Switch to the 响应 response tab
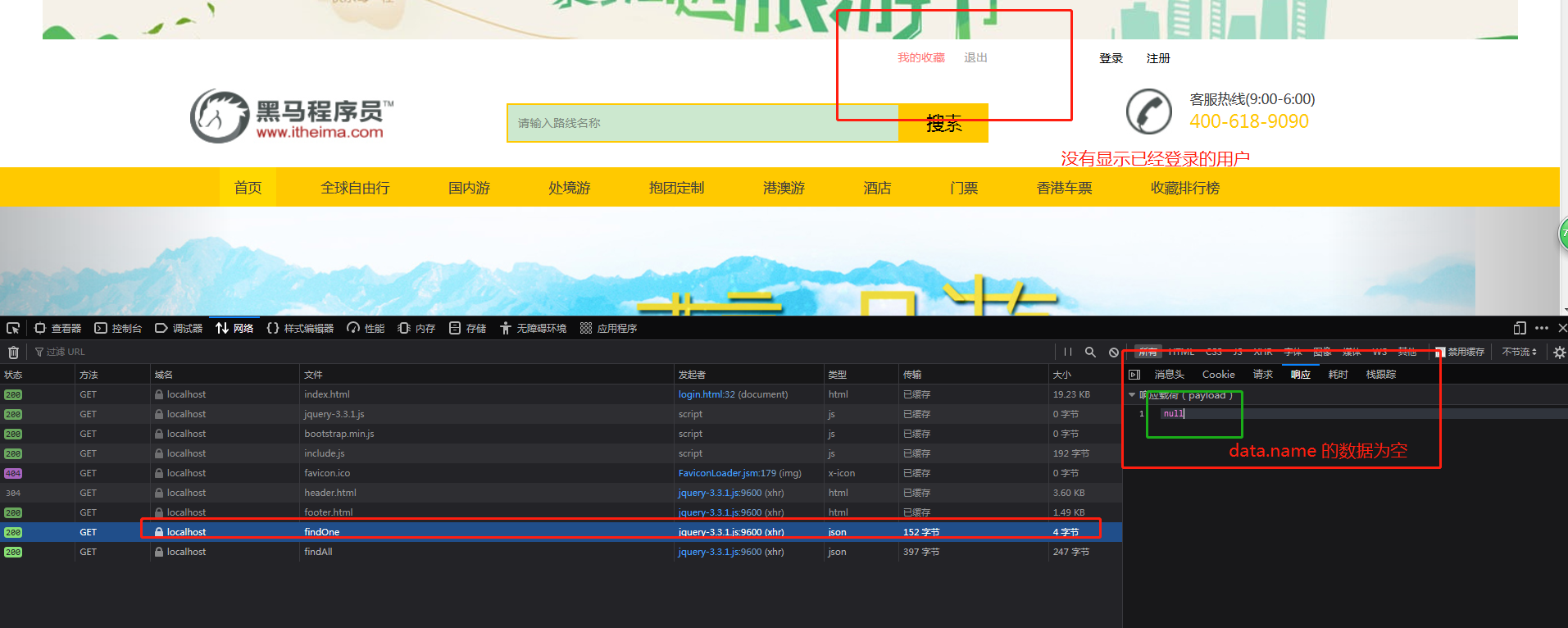This screenshot has height=628, width=1568. 1300,375
